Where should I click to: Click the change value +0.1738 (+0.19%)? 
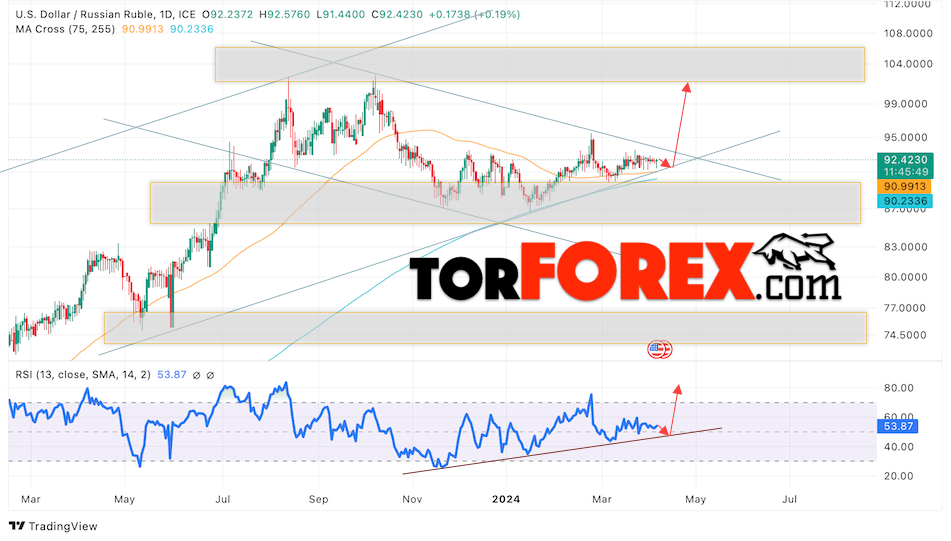474,14
